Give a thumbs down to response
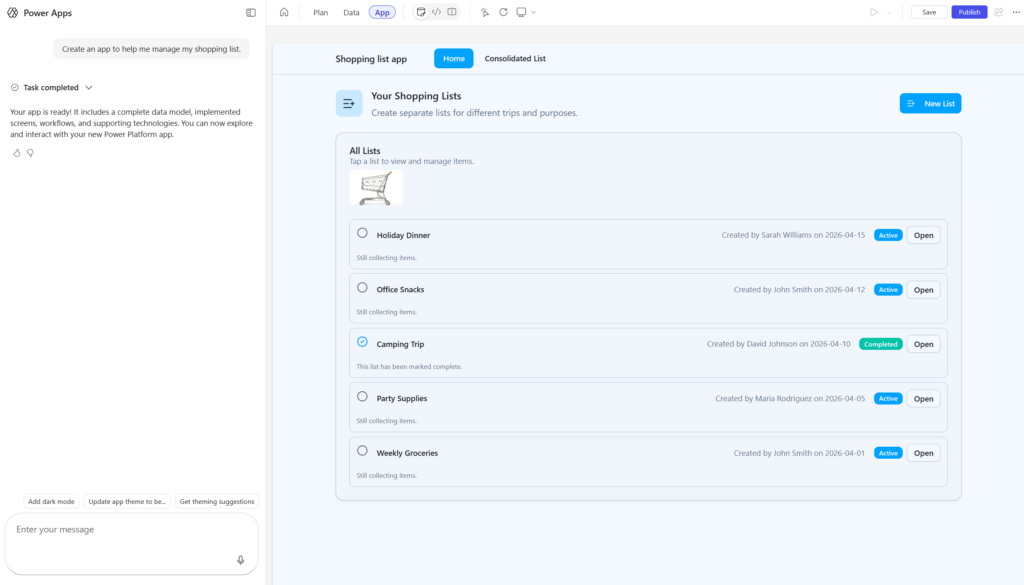 [x=30, y=153]
